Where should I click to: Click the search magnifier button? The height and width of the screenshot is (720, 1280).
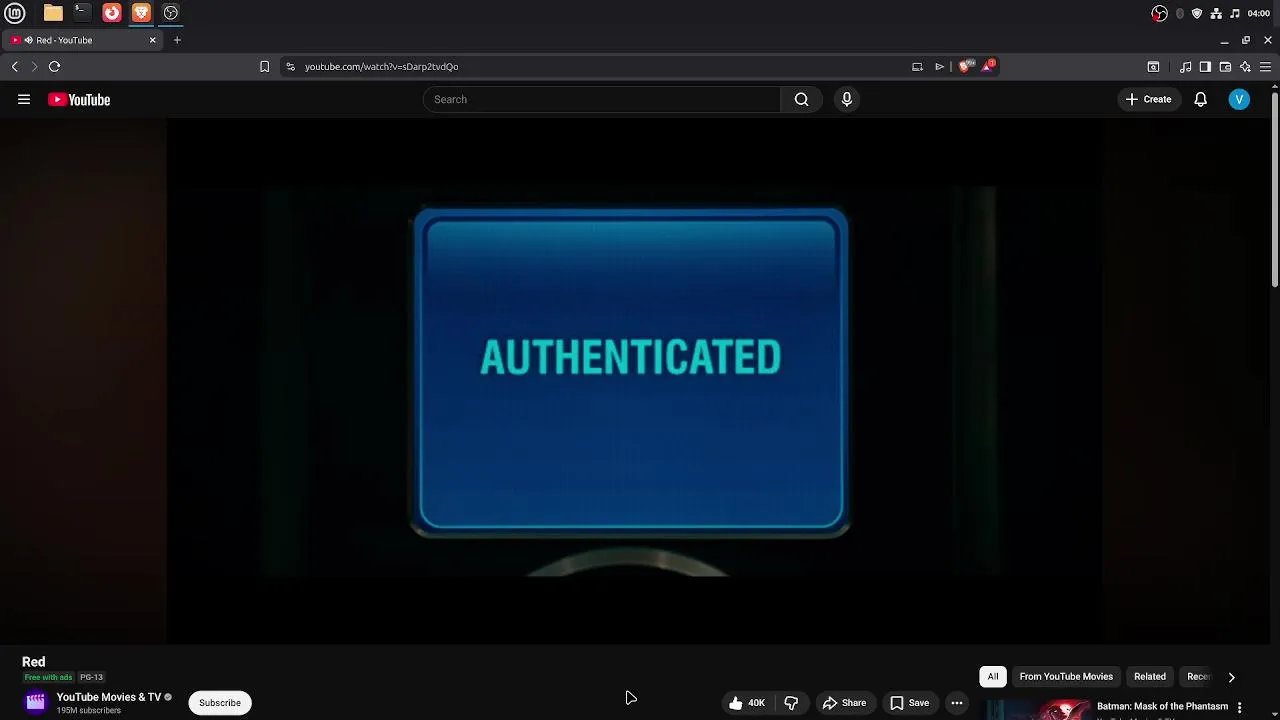click(801, 99)
